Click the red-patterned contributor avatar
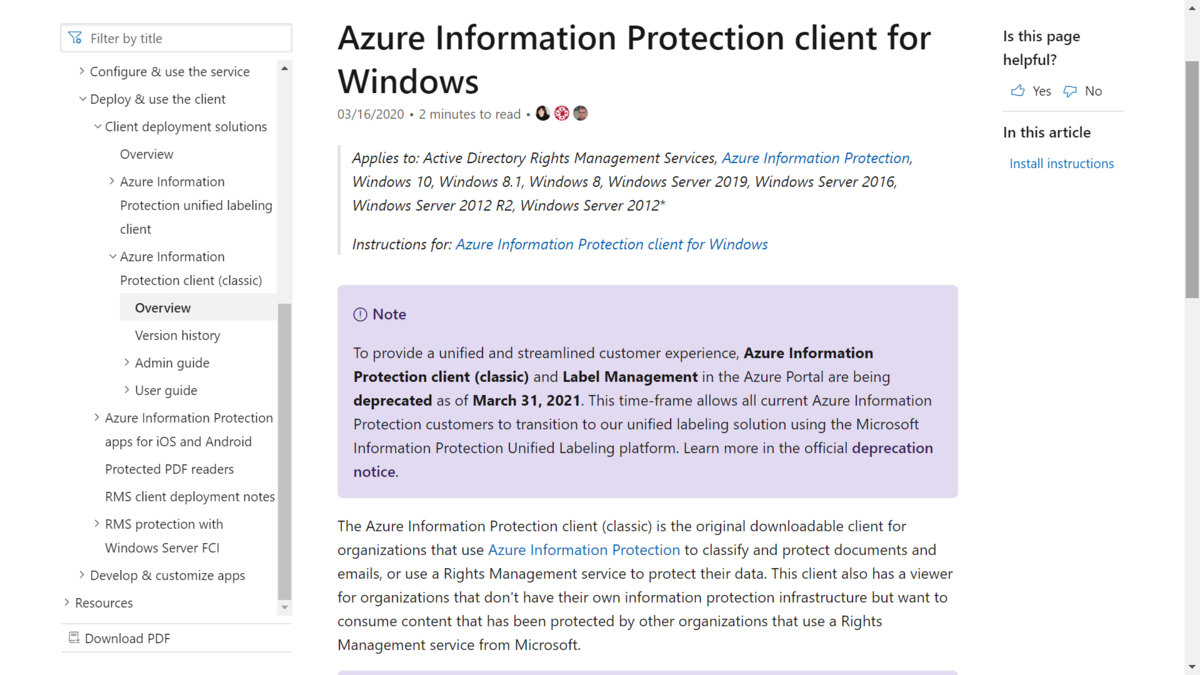Screen dimensions: 1200x675 click(x=561, y=113)
